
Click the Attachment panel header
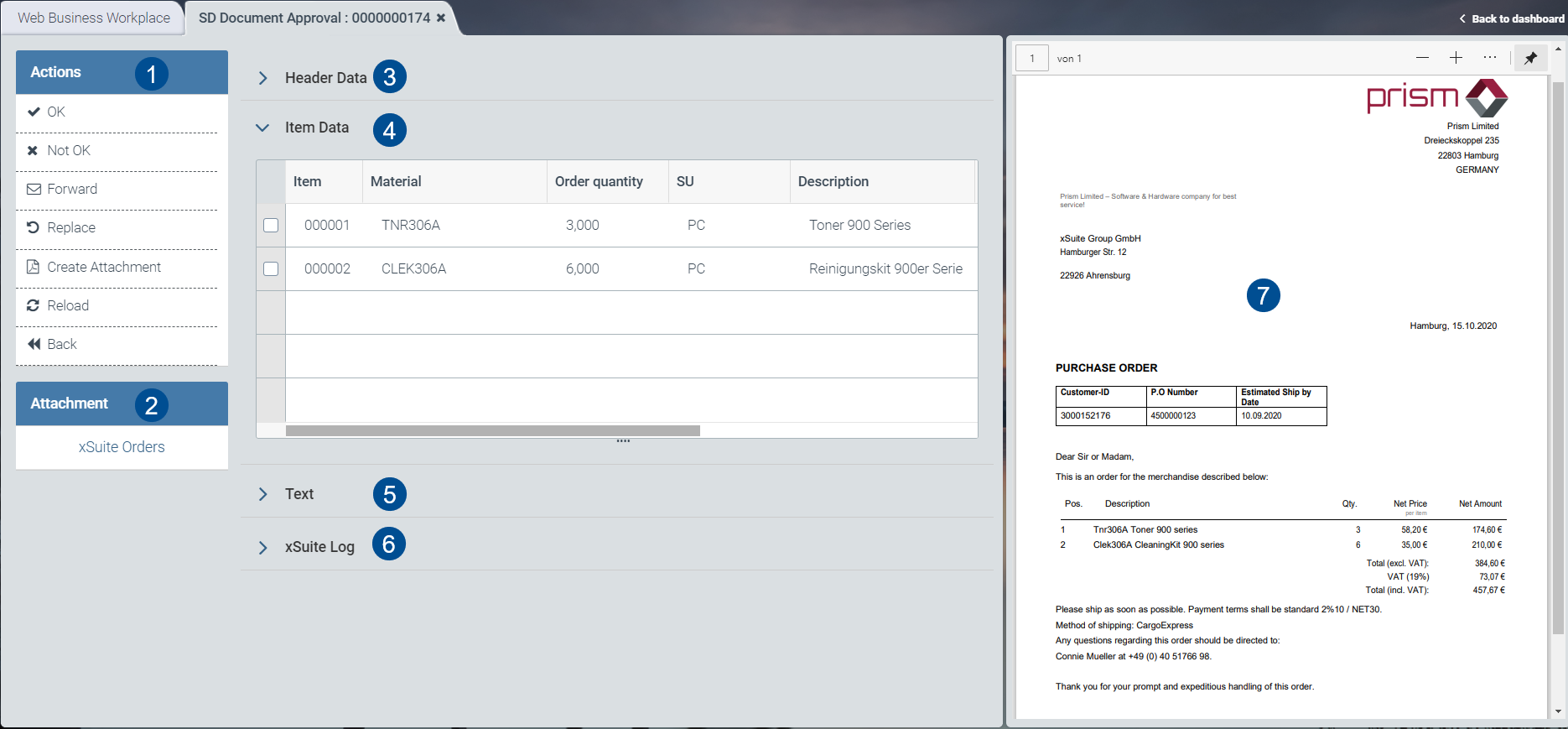tap(122, 404)
